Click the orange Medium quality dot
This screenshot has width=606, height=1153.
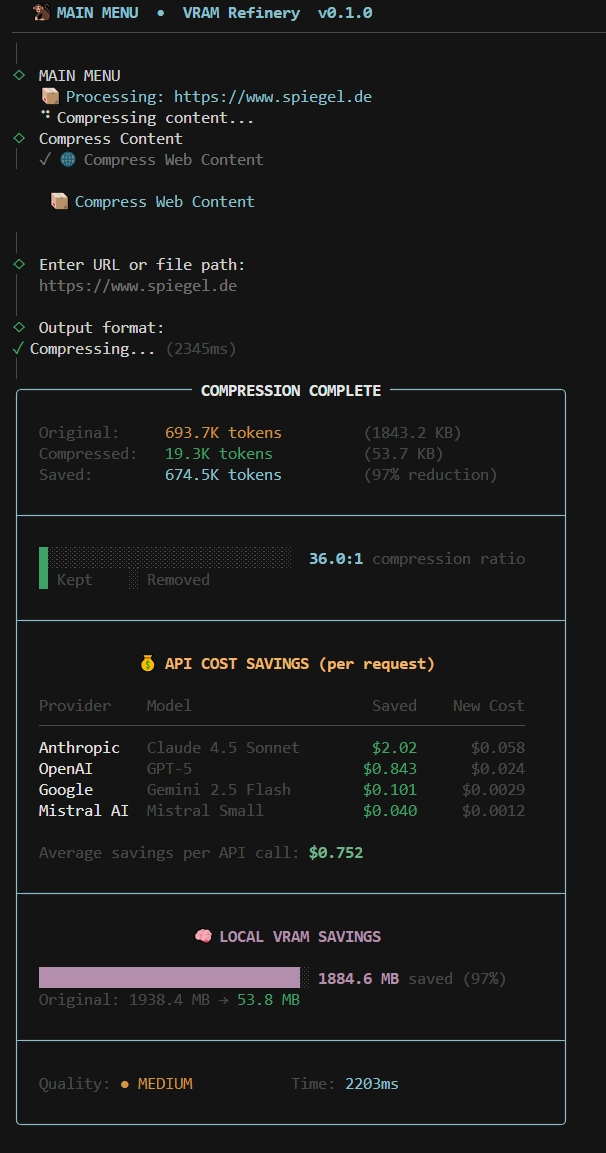(x=125, y=1084)
